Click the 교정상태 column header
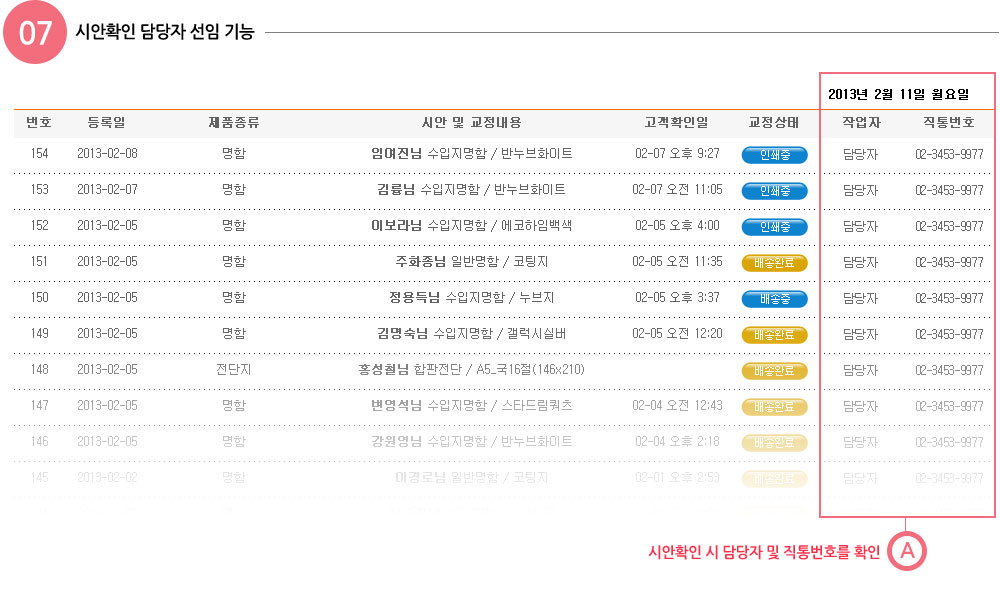1000x589 pixels. point(774,123)
